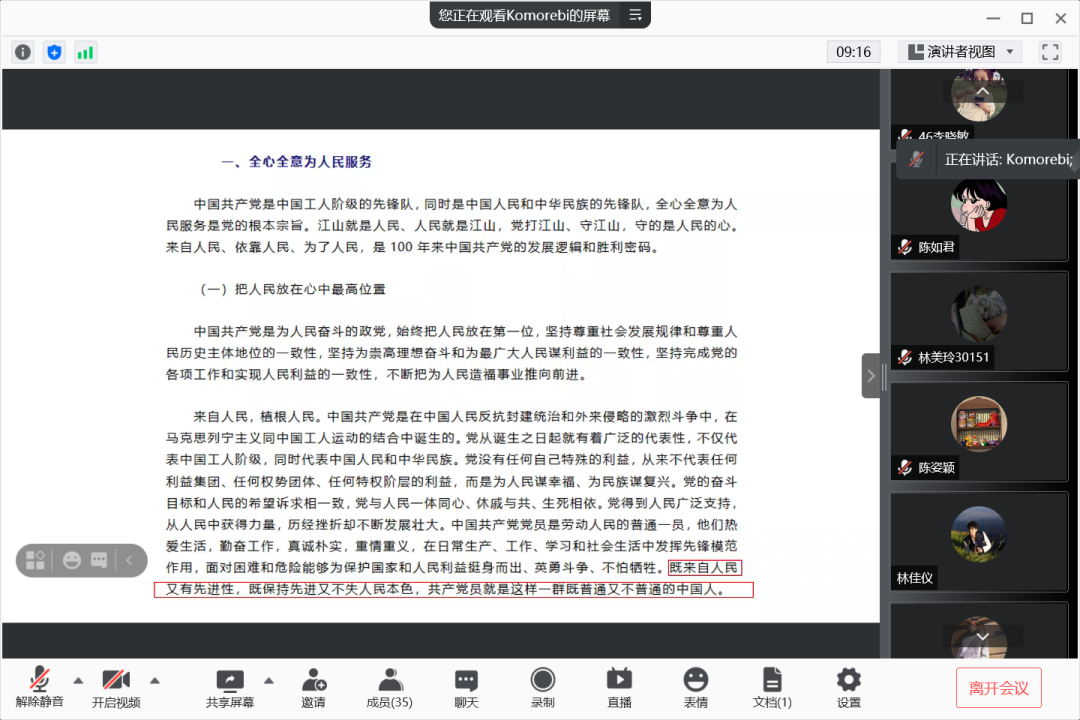Open the apps grid on the floating toolbar
This screenshot has height=720, width=1080.
[35, 560]
